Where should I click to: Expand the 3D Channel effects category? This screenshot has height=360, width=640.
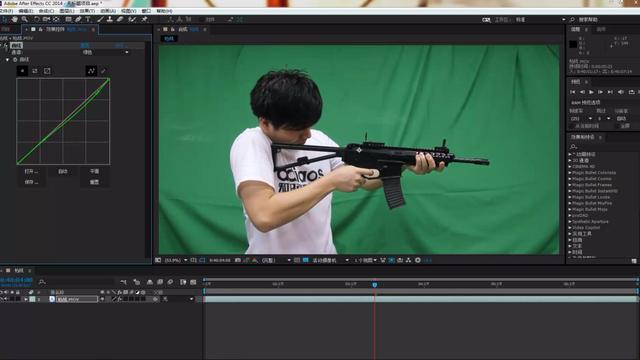click(x=570, y=160)
